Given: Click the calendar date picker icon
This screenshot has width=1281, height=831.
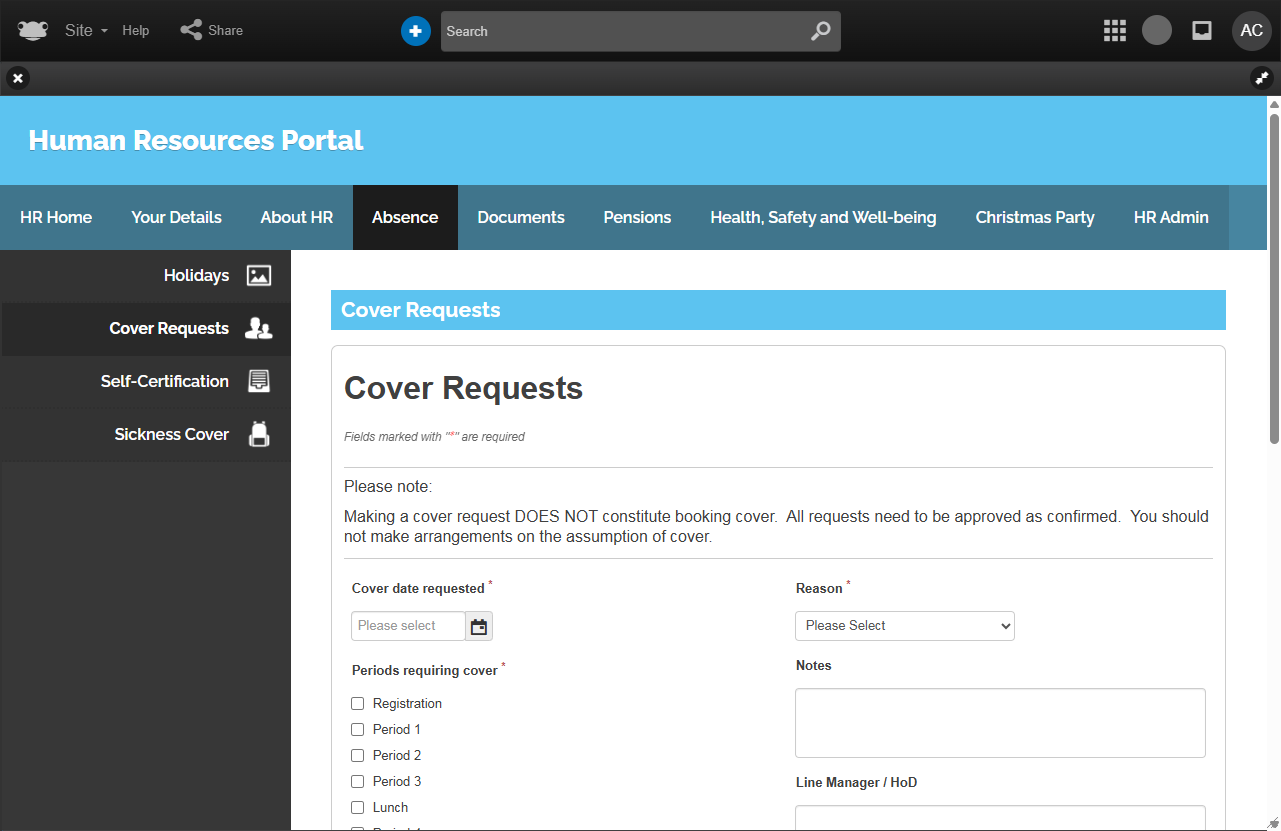Looking at the screenshot, I should 479,626.
